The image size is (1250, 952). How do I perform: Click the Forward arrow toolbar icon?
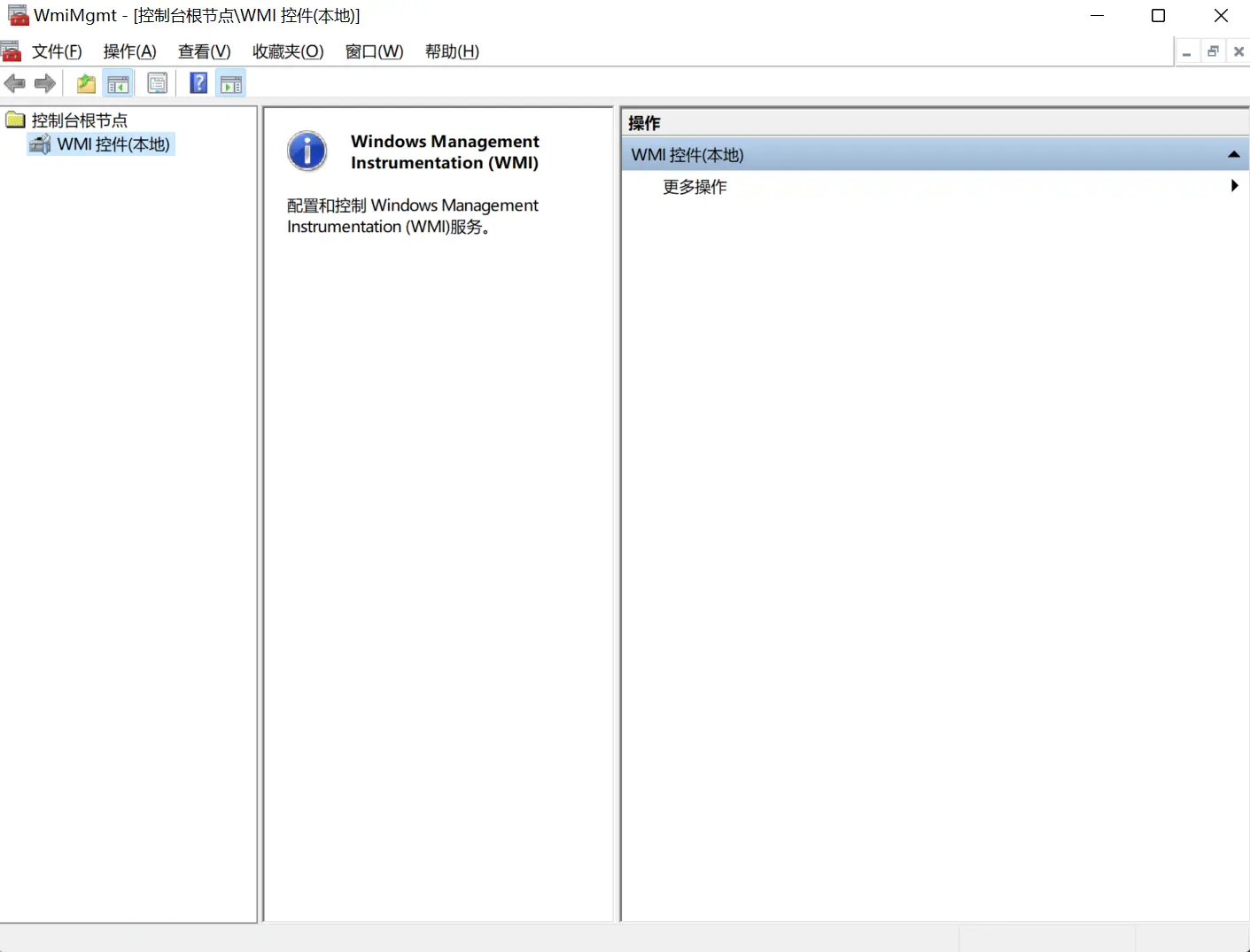(45, 84)
